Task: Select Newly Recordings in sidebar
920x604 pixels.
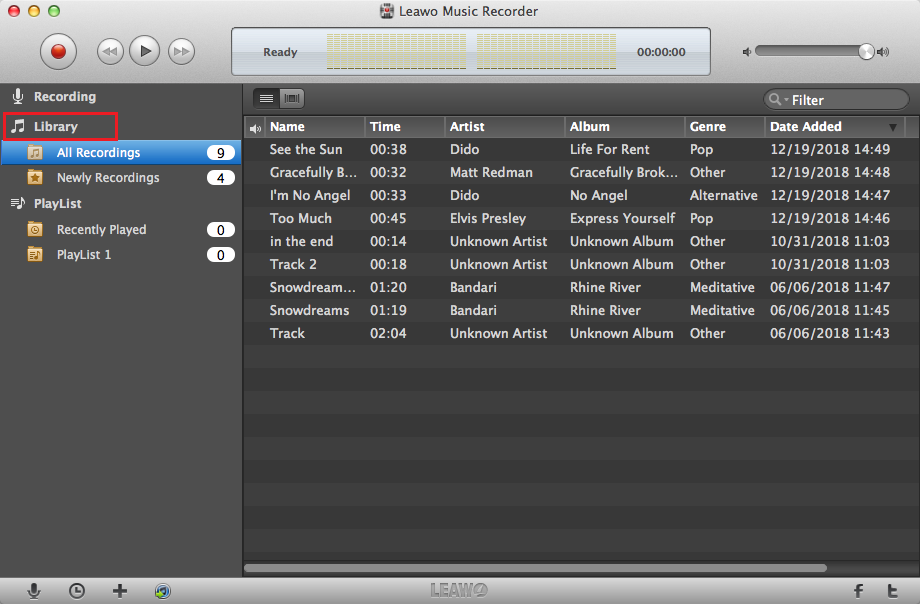Action: point(108,178)
